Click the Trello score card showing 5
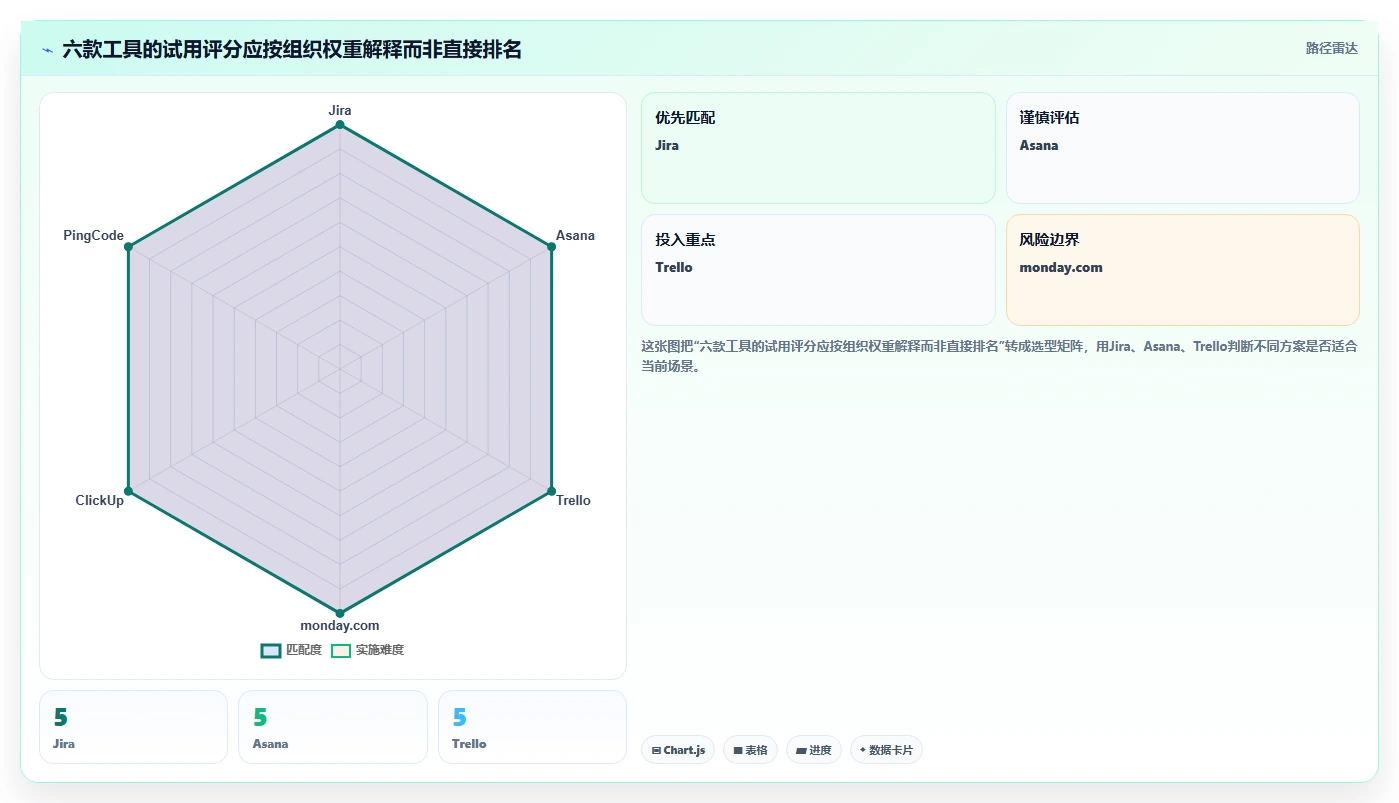This screenshot has height=803, width=1399. pyautogui.click(x=532, y=727)
